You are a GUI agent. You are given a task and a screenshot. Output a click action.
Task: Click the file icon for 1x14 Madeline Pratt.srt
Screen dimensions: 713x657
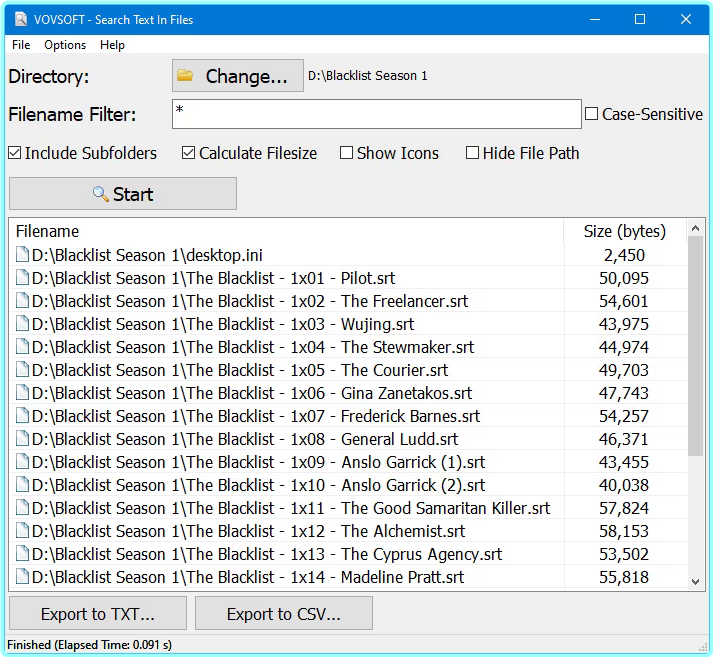pos(23,577)
